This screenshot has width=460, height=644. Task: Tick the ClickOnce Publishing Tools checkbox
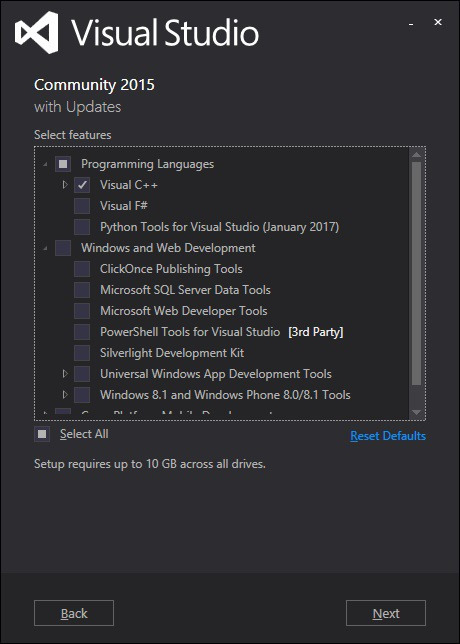point(82,269)
